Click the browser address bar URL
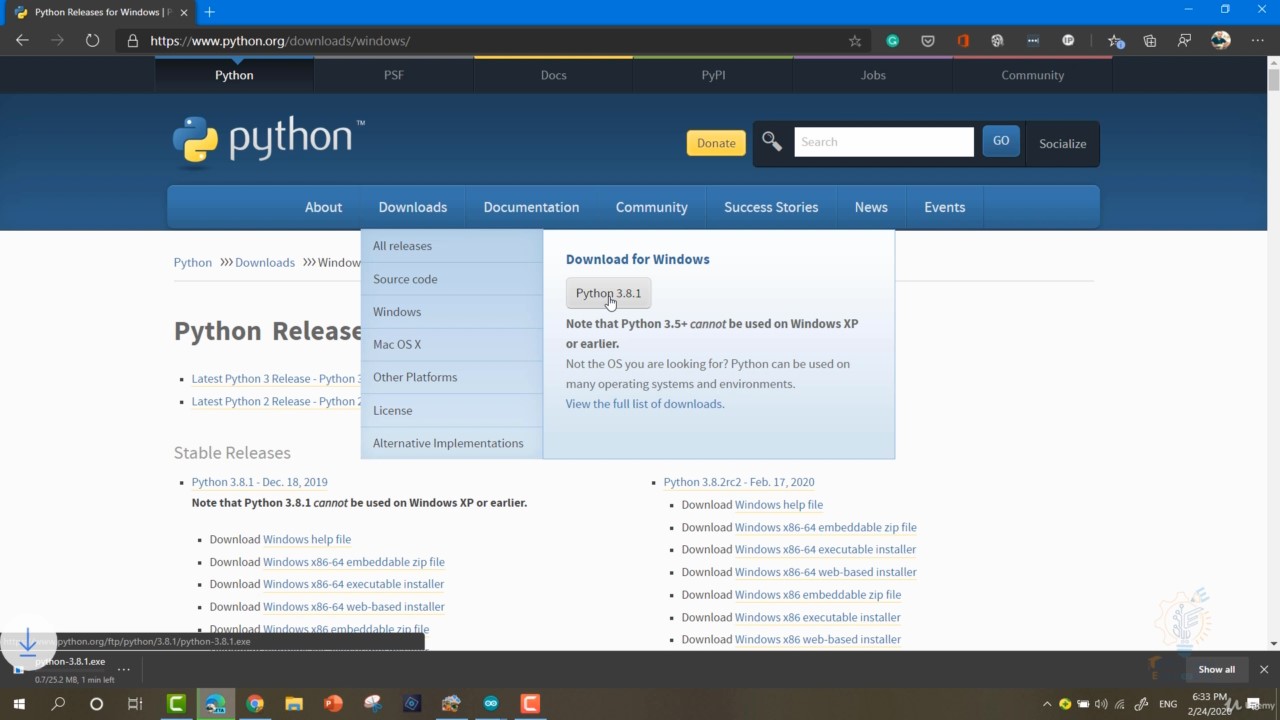Screen dimensions: 1280x720 pos(280,41)
